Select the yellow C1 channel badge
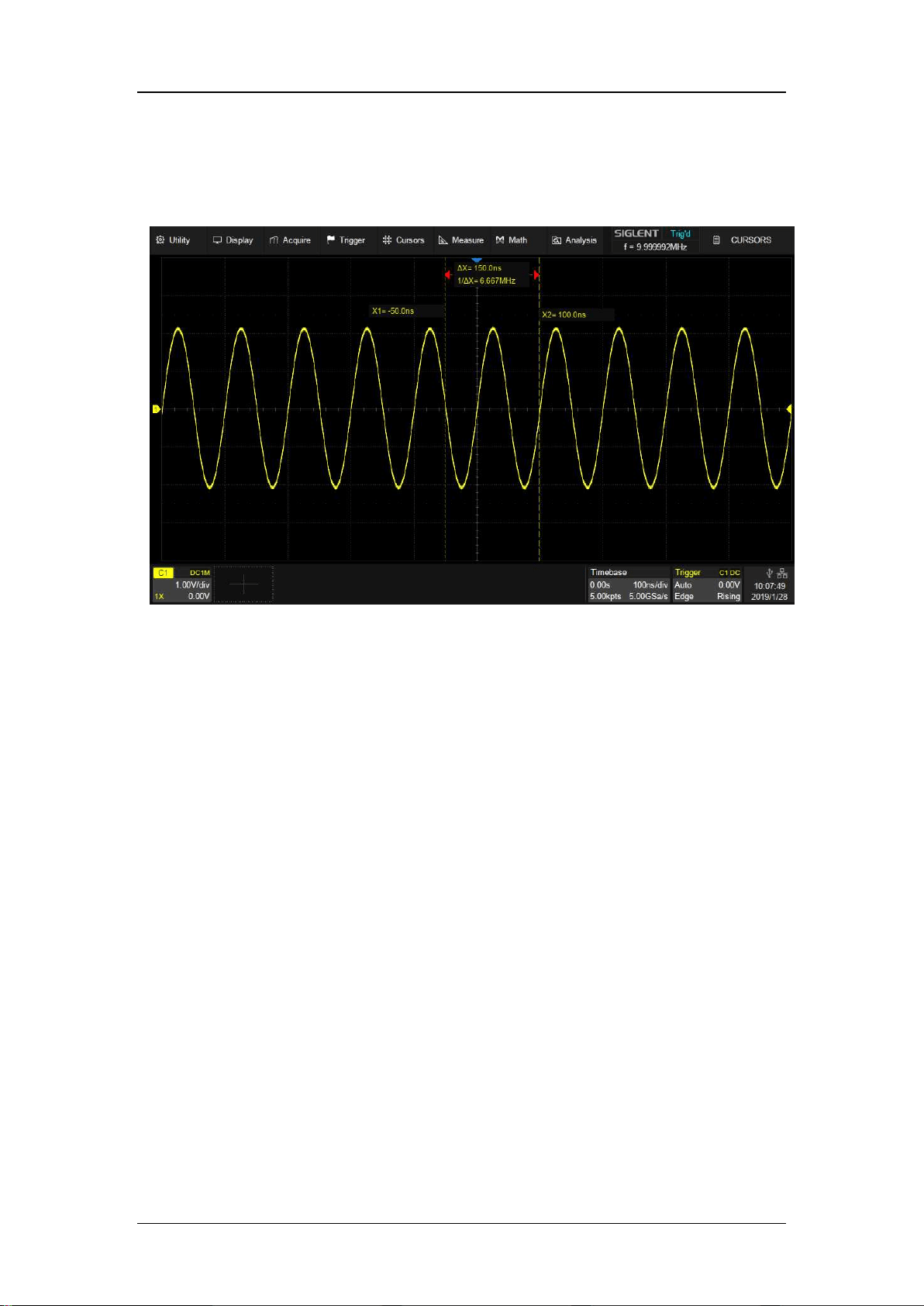924x1306 pixels. 163,573
